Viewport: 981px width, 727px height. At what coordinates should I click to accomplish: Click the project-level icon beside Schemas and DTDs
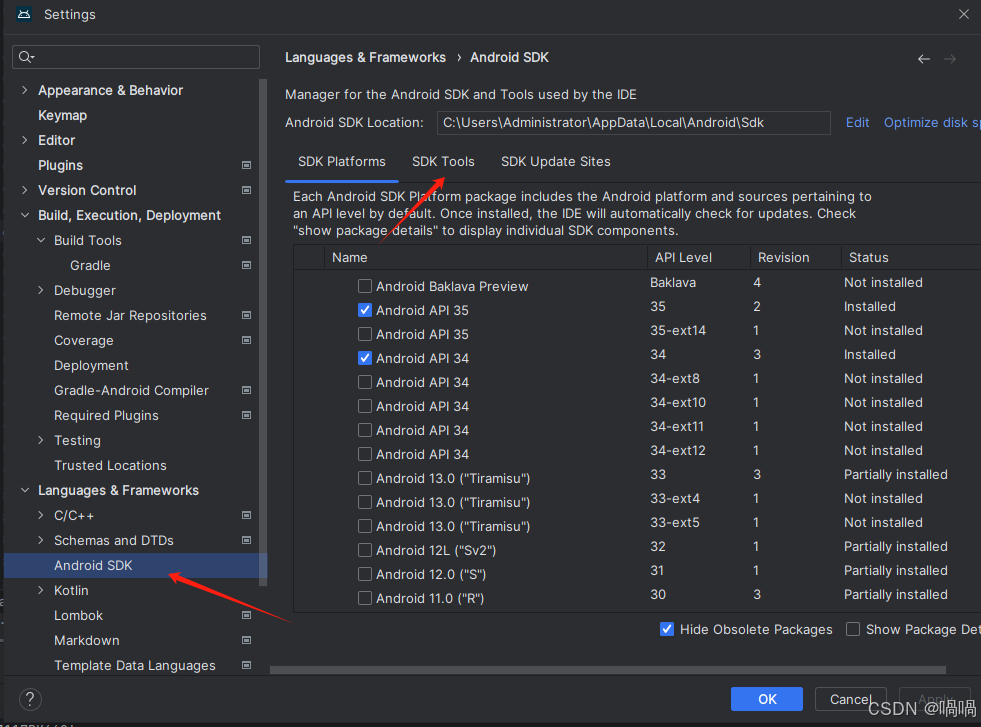tap(247, 541)
